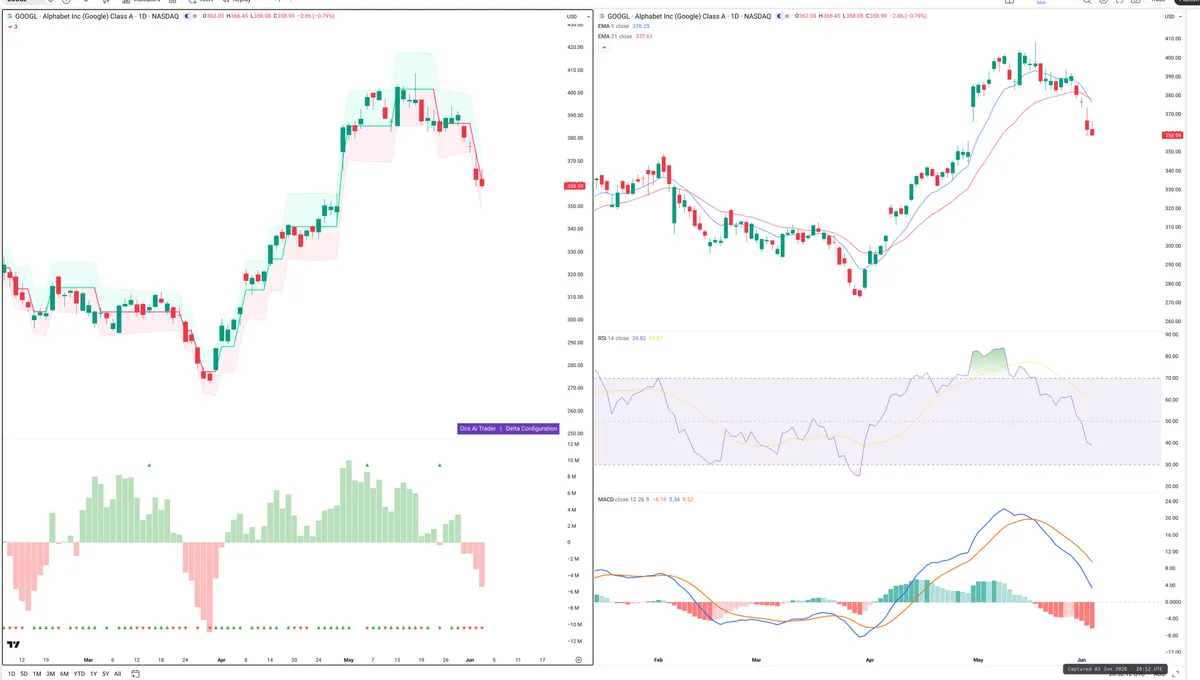The image size is (1200, 680).
Task: Expand the 3 hidden indicators in left chart
Action: click(11, 27)
